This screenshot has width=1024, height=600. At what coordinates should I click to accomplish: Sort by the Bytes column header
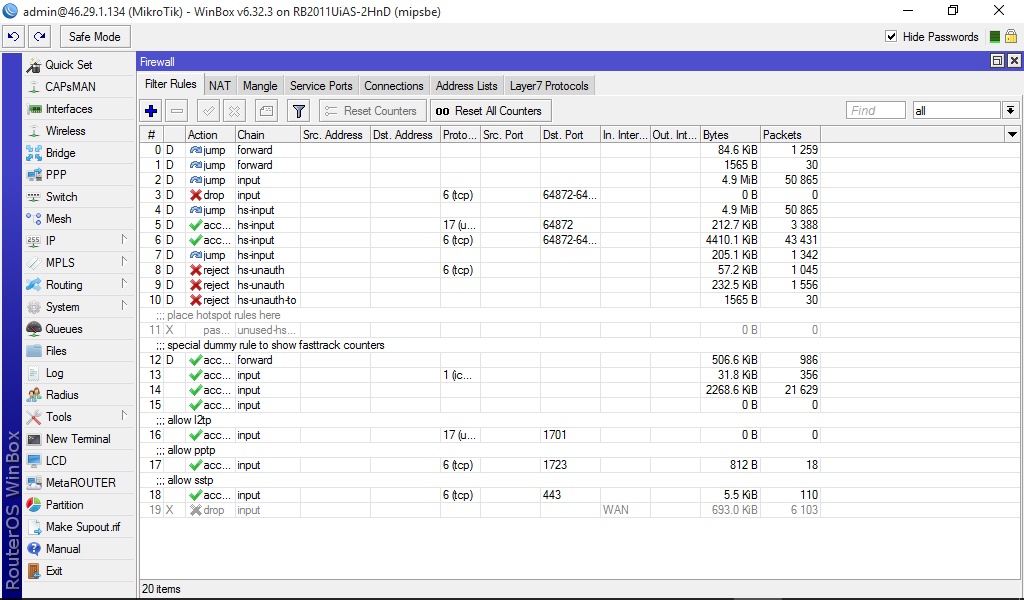[x=730, y=134]
